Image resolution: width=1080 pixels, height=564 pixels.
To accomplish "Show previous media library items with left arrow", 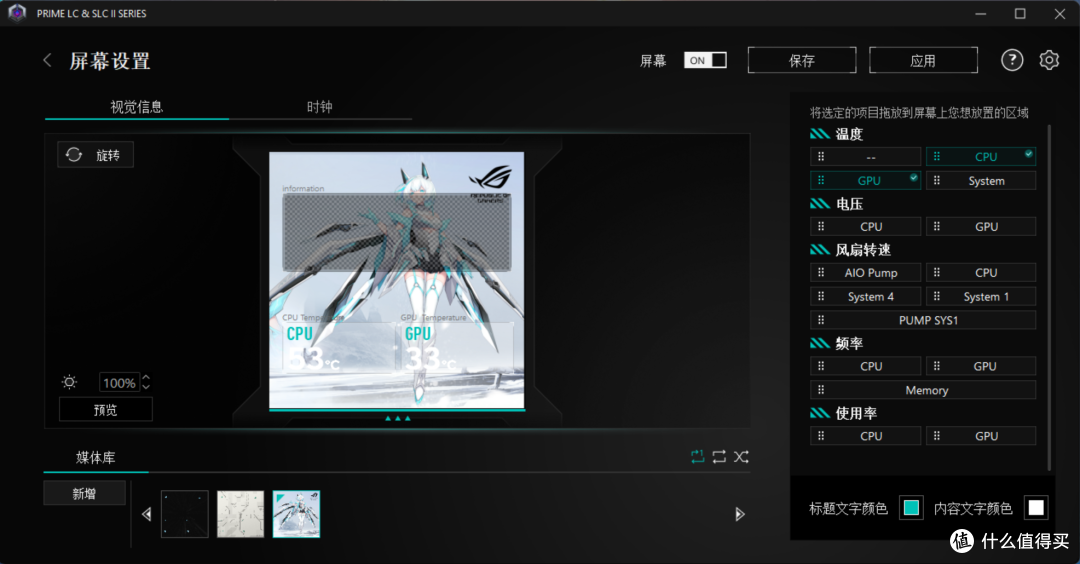I will coord(146,514).
